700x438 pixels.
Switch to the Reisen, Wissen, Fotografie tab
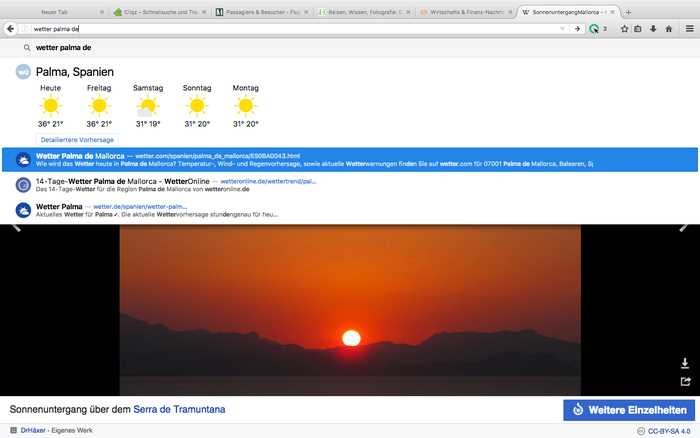(x=365, y=12)
